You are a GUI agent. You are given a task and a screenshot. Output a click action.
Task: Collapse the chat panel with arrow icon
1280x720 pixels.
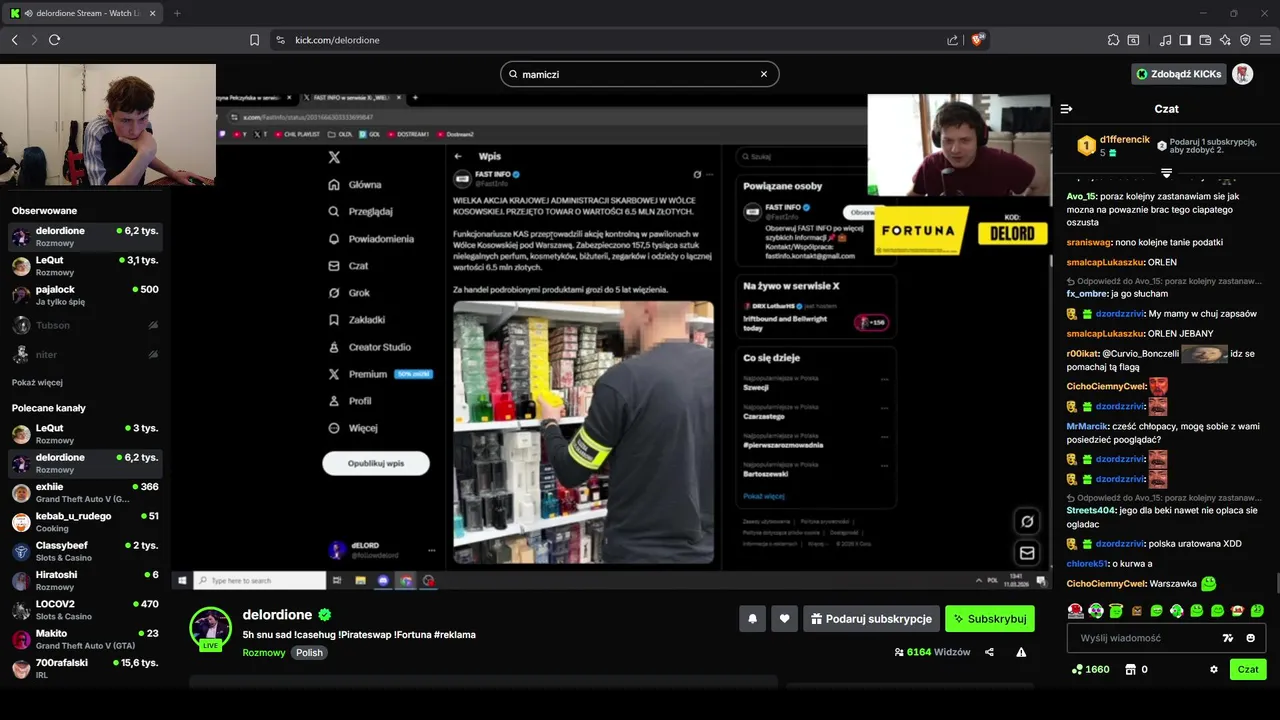tap(1066, 109)
